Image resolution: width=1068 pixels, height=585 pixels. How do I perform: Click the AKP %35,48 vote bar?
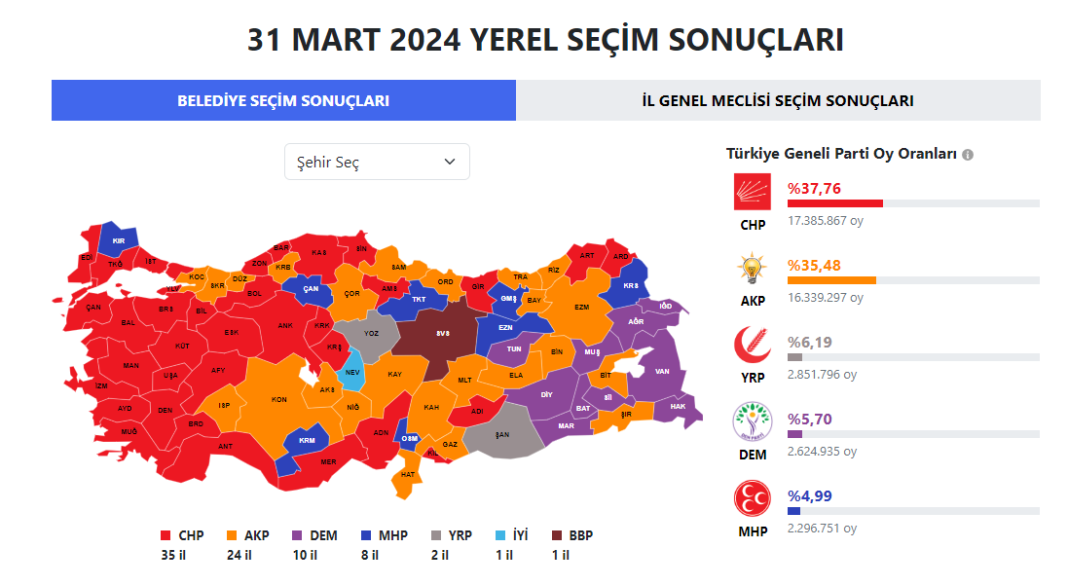coord(831,281)
